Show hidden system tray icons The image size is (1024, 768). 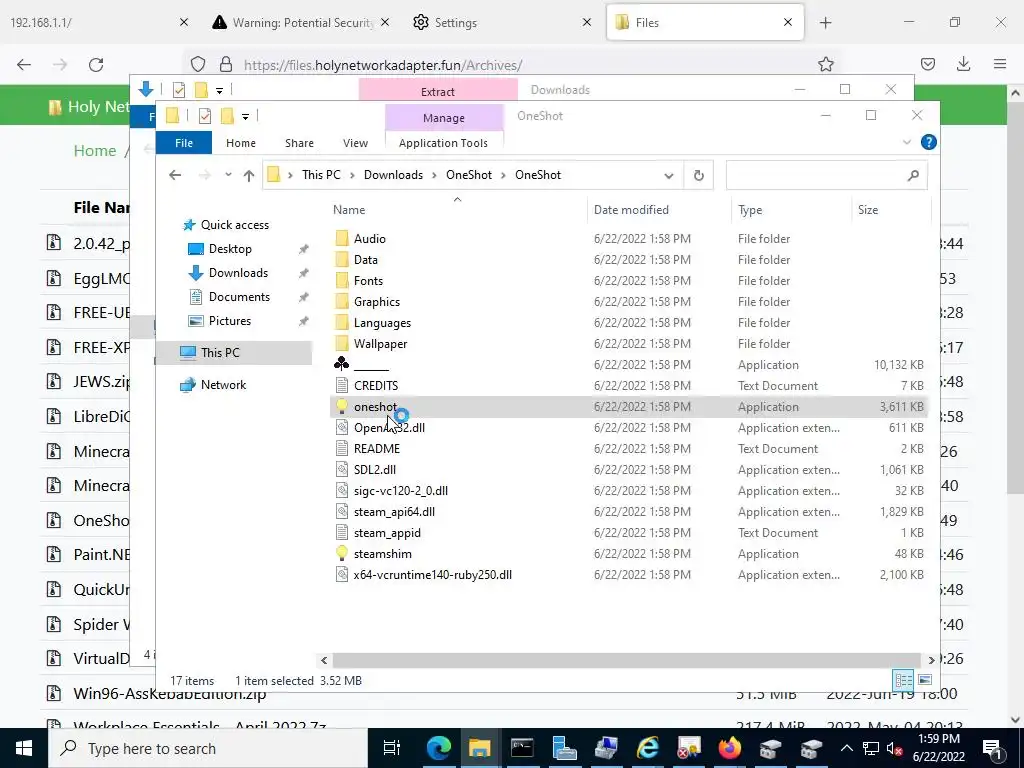[x=846, y=748]
